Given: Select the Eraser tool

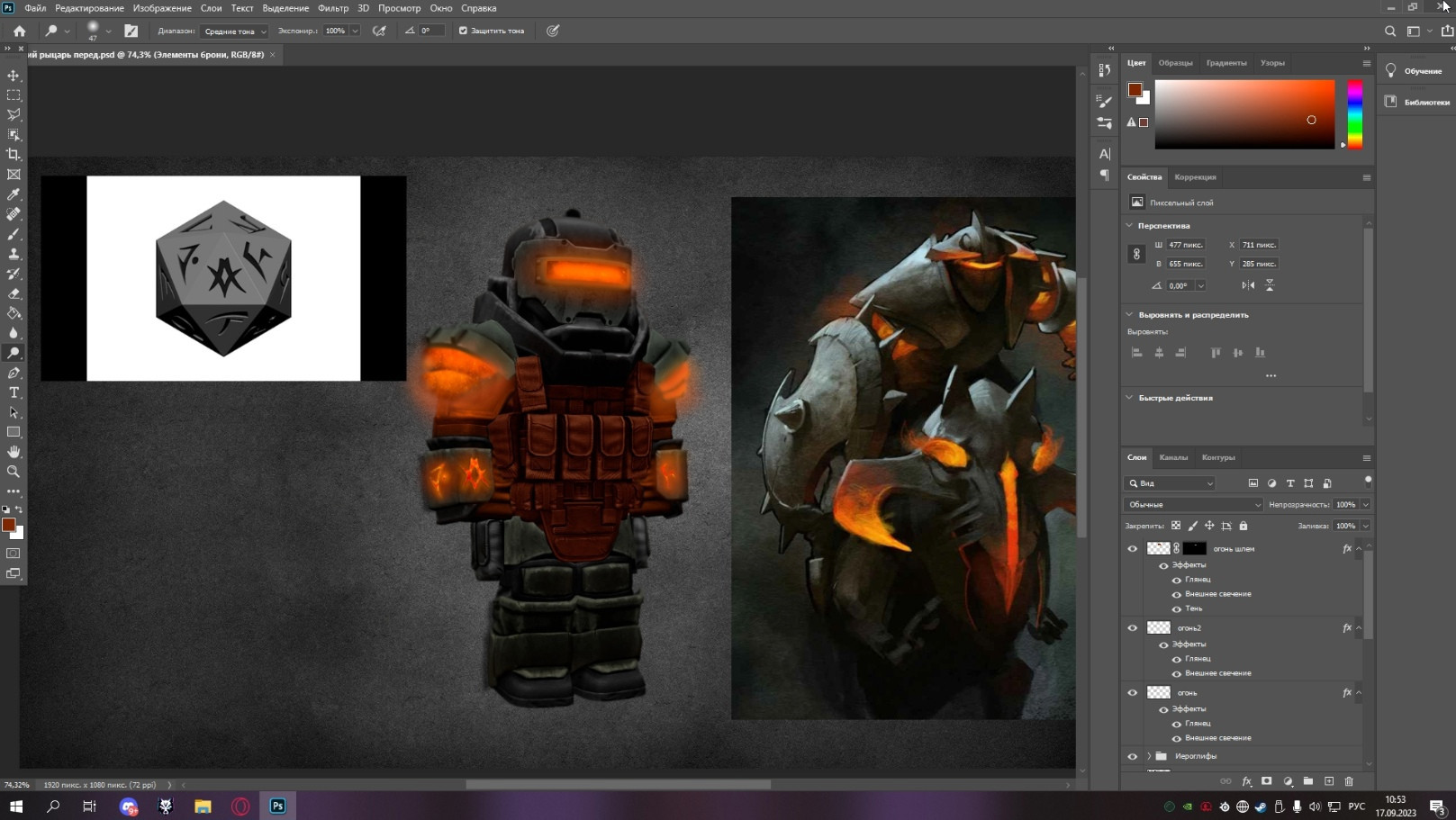Looking at the screenshot, I should point(14,293).
